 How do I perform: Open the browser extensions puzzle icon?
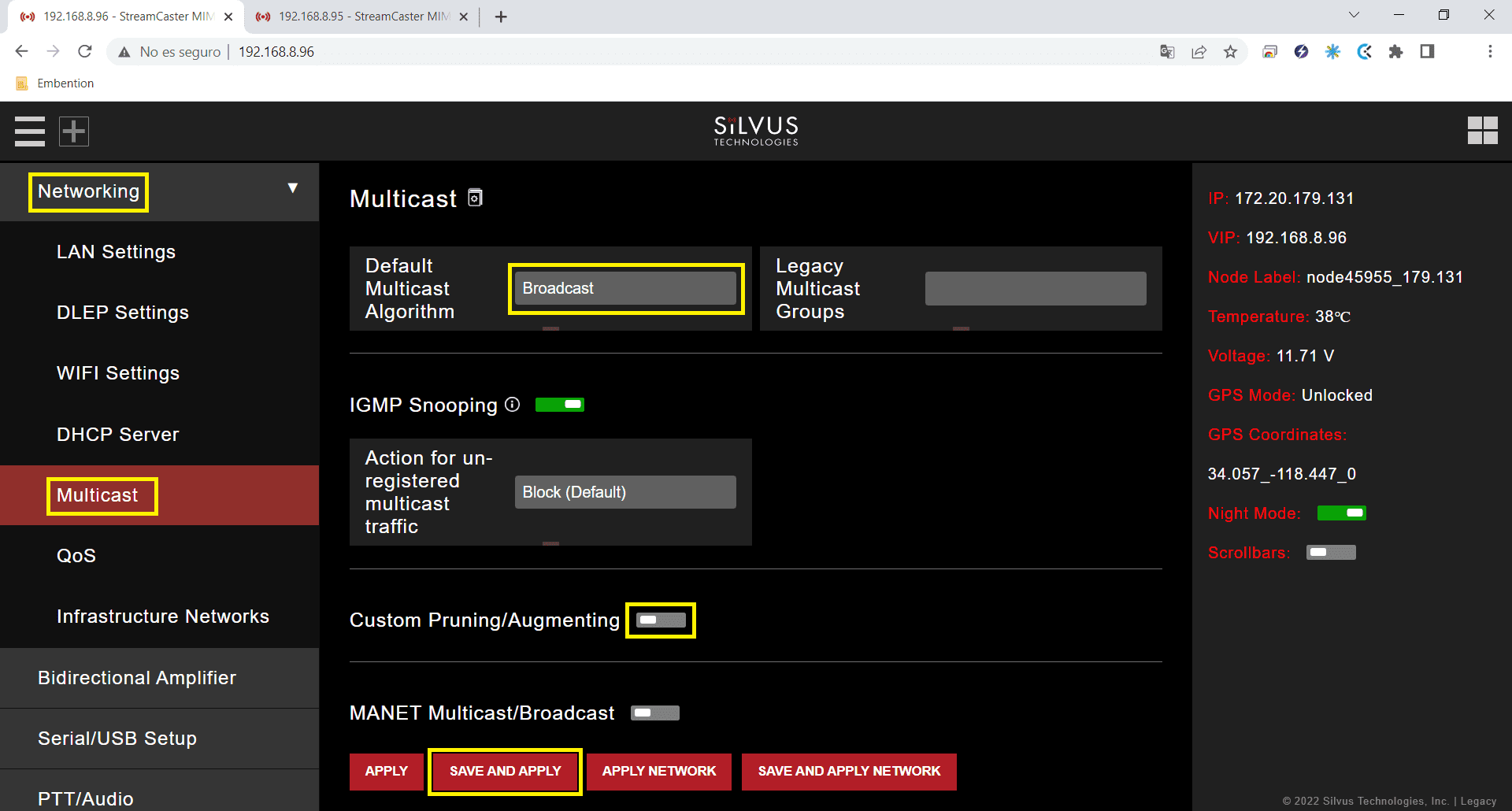point(1395,52)
